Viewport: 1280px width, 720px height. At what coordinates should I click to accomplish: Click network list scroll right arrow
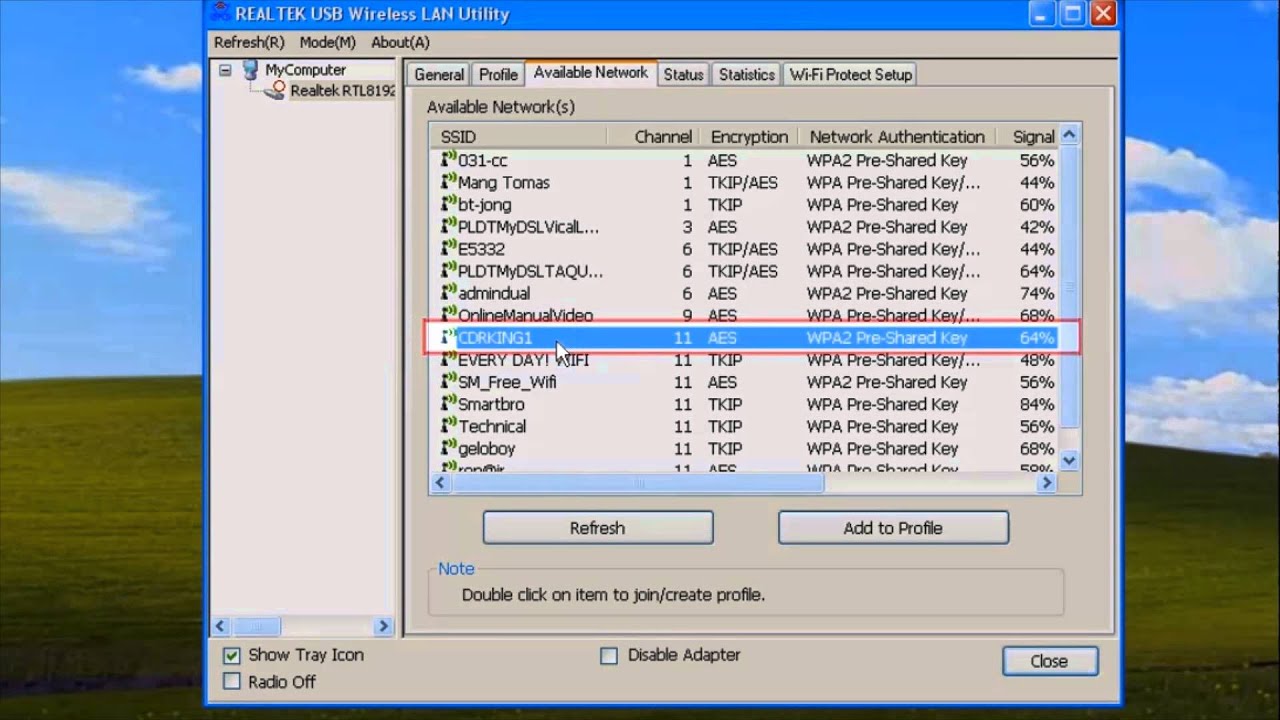click(x=1047, y=483)
